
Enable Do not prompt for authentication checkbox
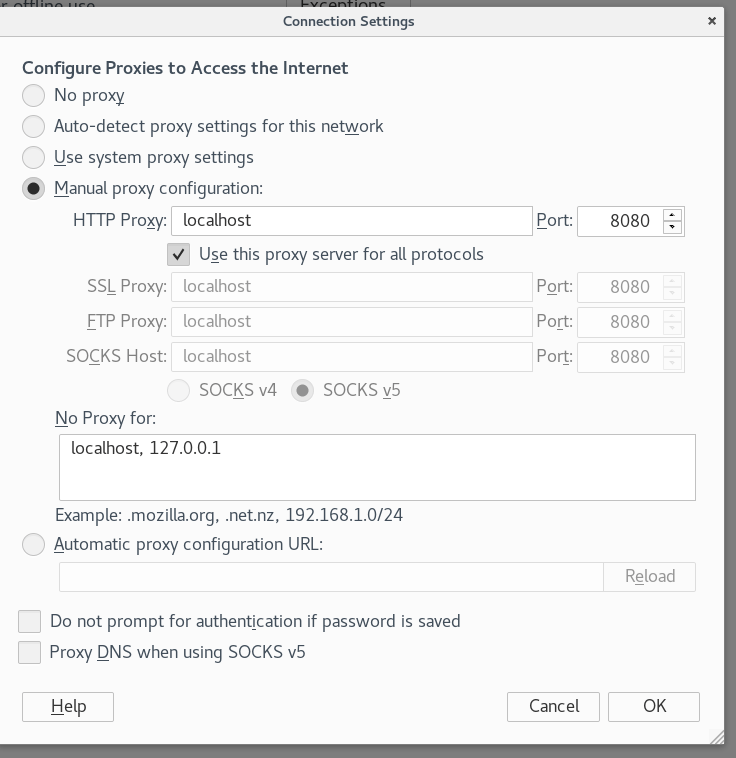(x=30, y=622)
